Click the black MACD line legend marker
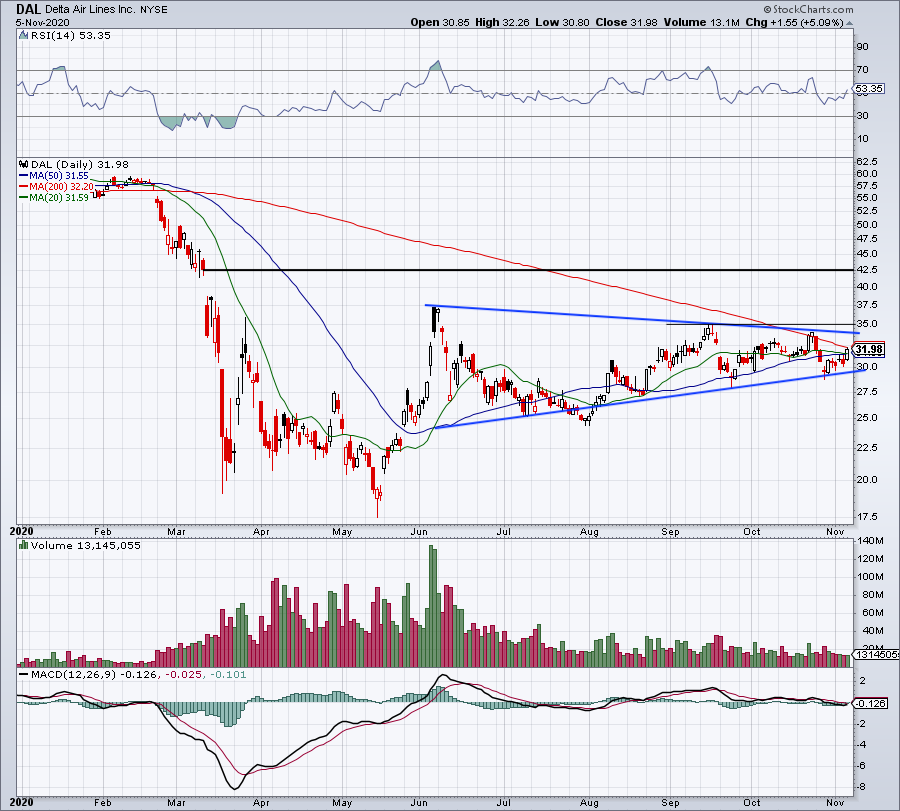 [24, 674]
